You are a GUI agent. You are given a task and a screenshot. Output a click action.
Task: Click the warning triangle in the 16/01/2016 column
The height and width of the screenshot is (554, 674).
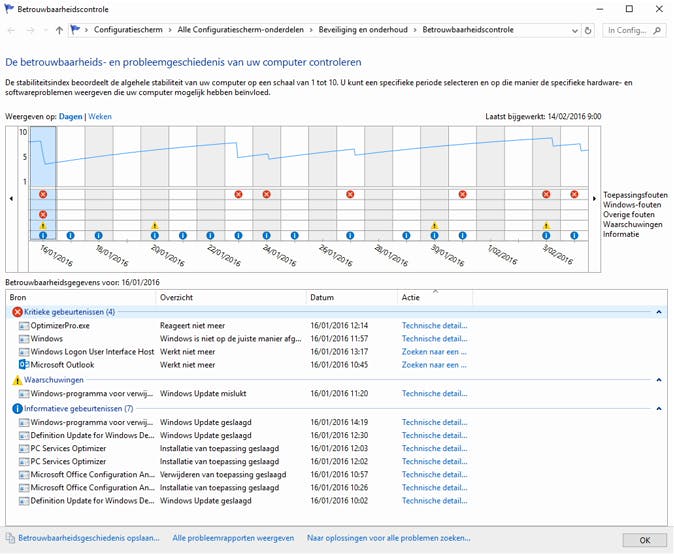(x=43, y=225)
